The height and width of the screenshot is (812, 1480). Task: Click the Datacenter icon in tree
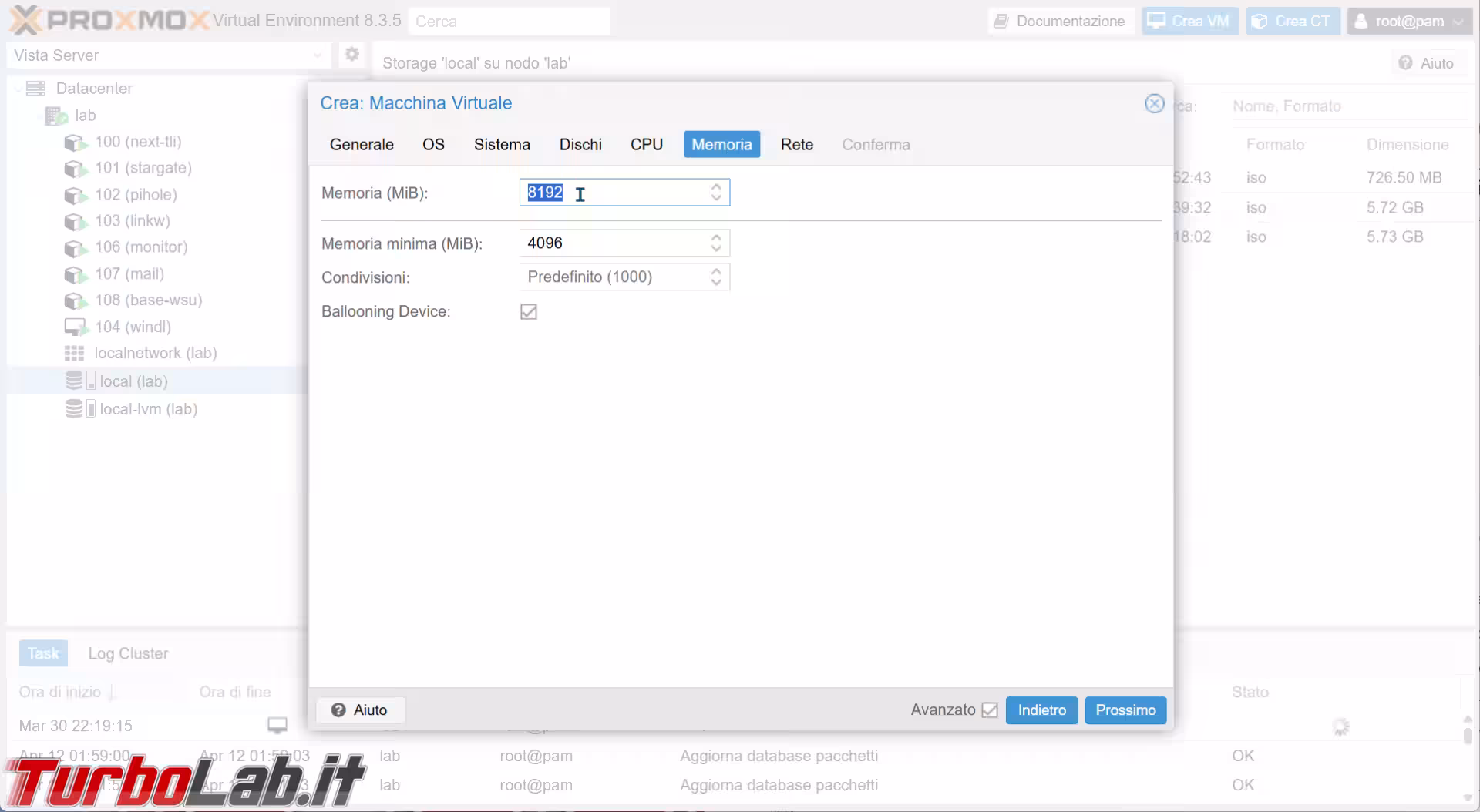(35, 89)
